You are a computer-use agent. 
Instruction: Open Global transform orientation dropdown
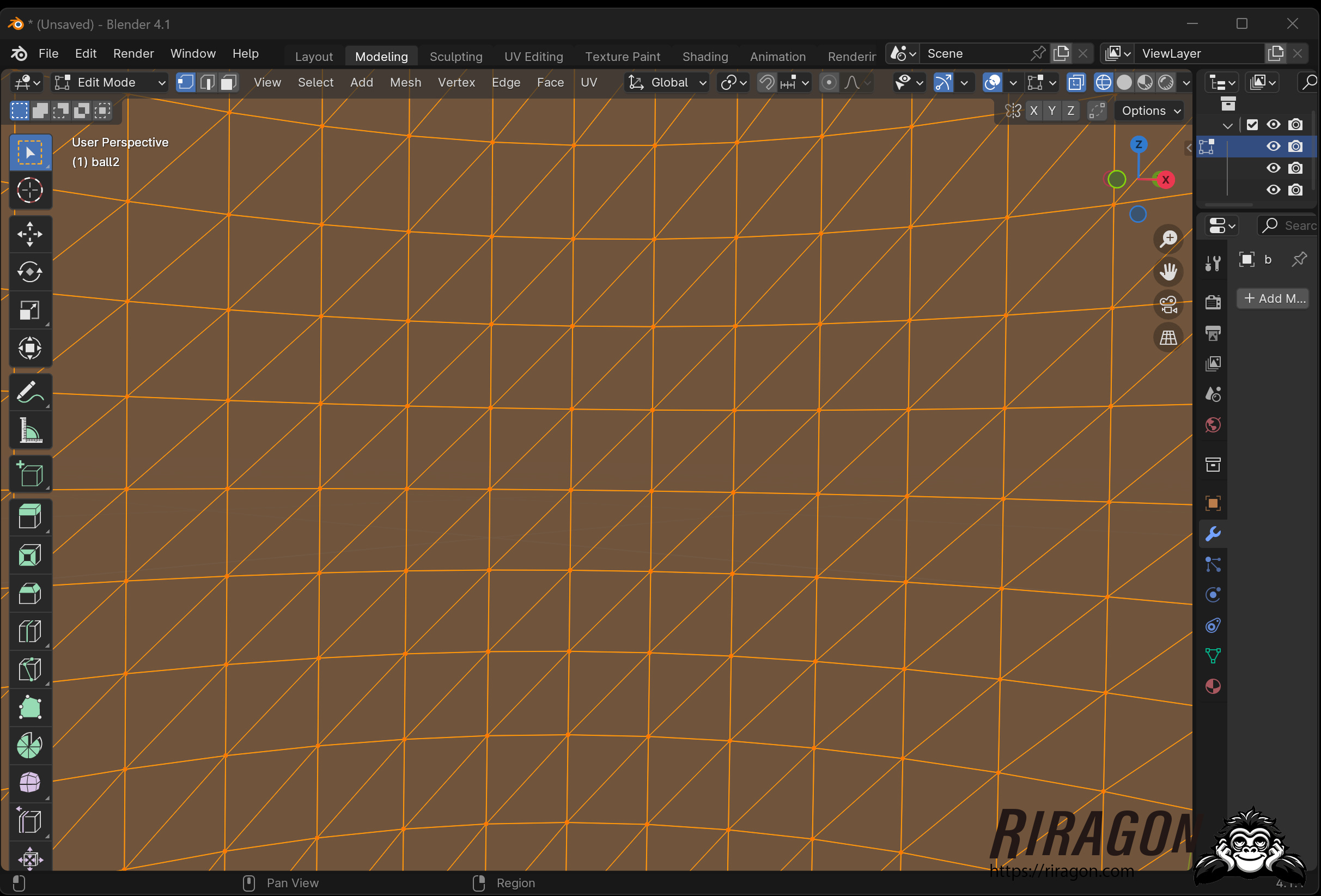coord(668,82)
